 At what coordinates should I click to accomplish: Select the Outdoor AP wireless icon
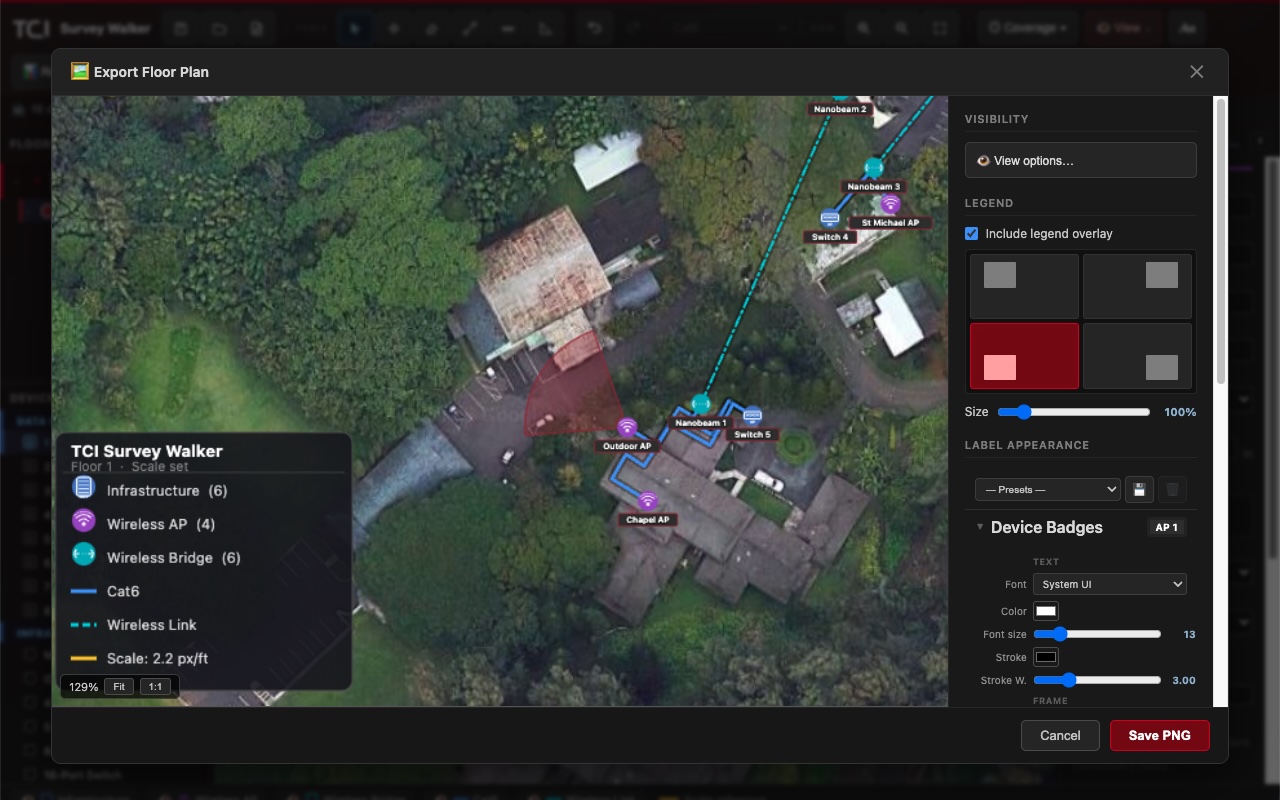[627, 428]
